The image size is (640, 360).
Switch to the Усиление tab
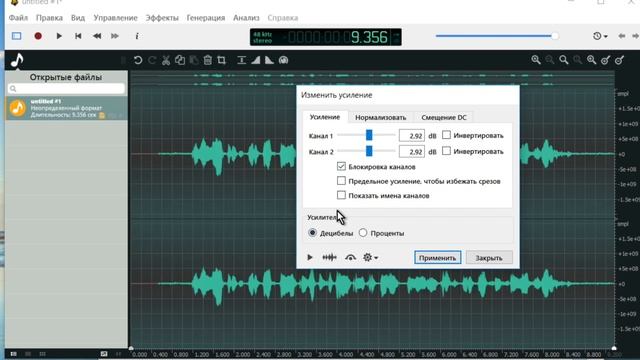[325, 117]
